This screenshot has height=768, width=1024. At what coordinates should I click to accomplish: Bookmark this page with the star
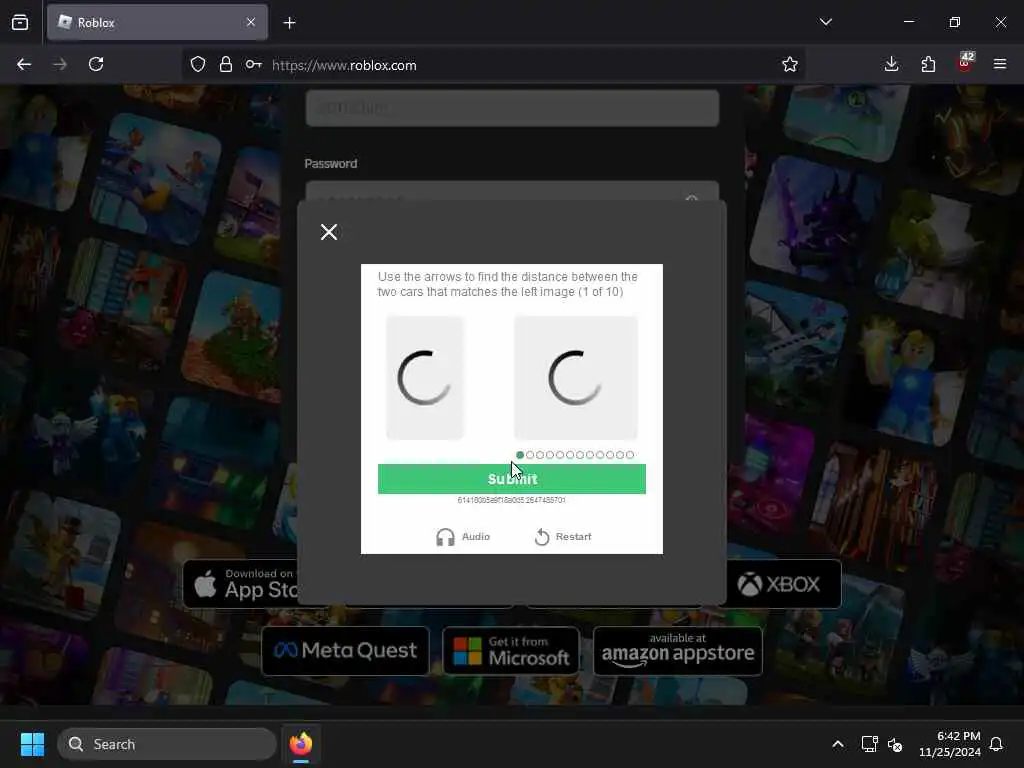click(790, 64)
